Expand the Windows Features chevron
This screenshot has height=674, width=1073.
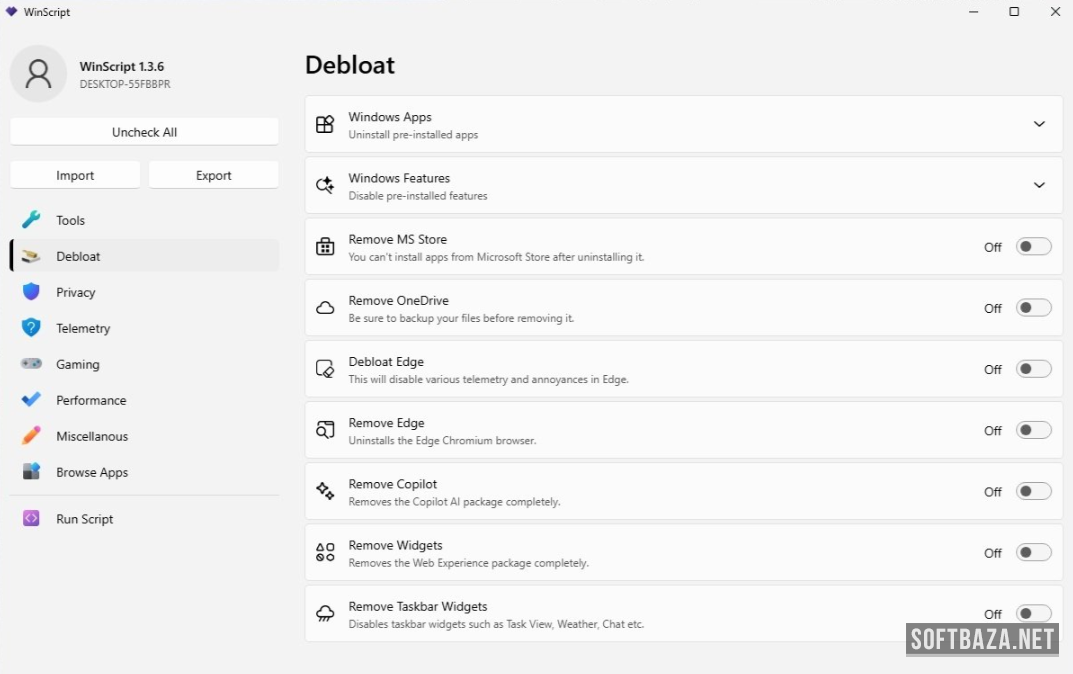[1039, 185]
